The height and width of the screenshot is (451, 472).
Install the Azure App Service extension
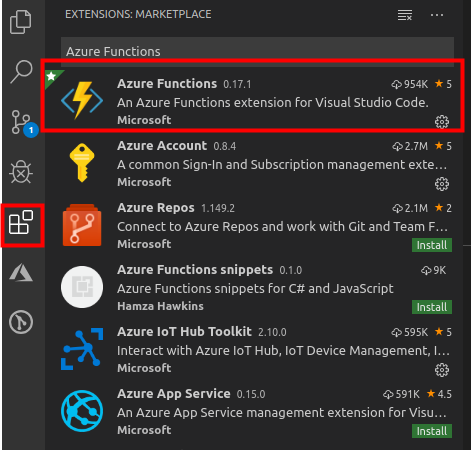click(x=432, y=431)
